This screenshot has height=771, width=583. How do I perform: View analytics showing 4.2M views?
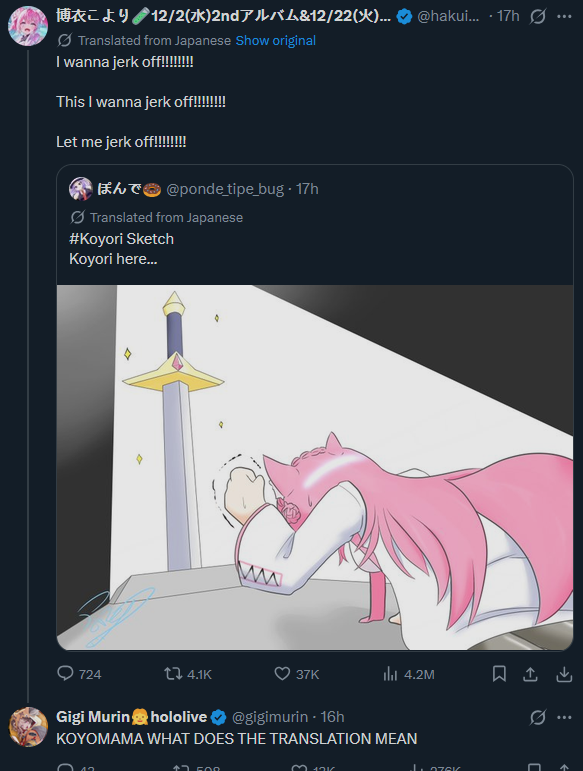(x=390, y=673)
